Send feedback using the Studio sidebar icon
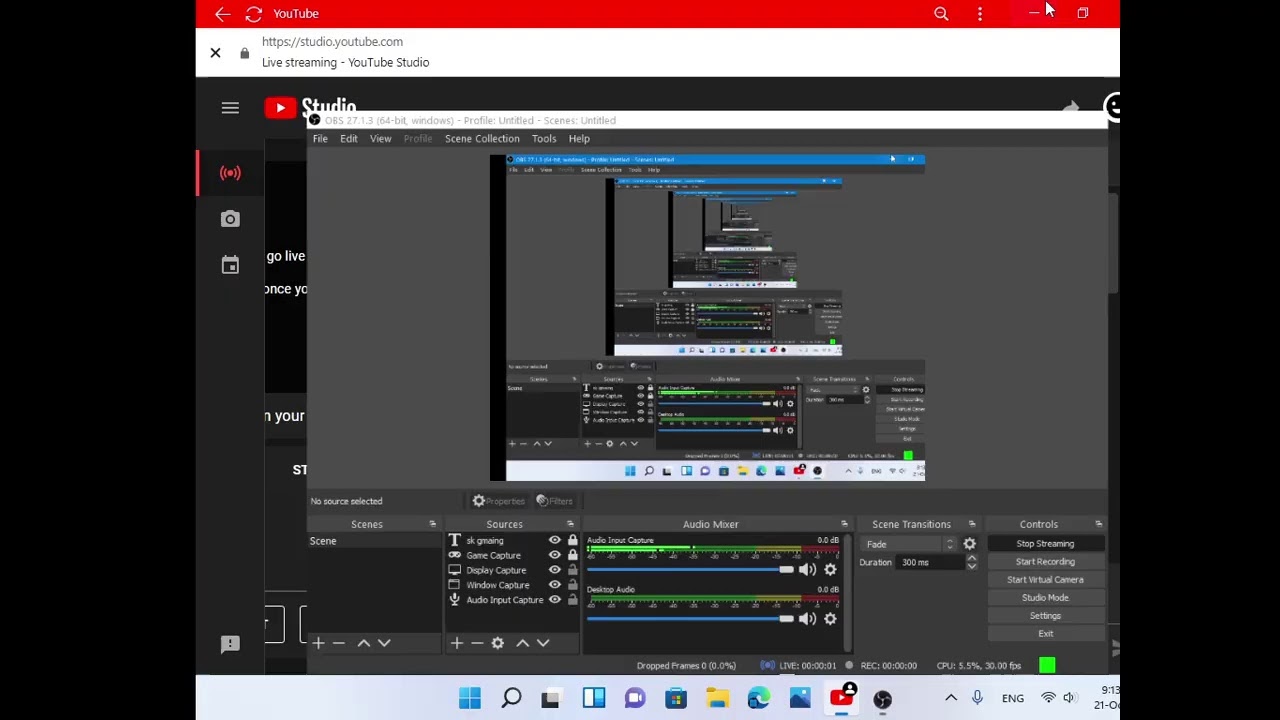Viewport: 1280px width, 720px height. (x=230, y=644)
